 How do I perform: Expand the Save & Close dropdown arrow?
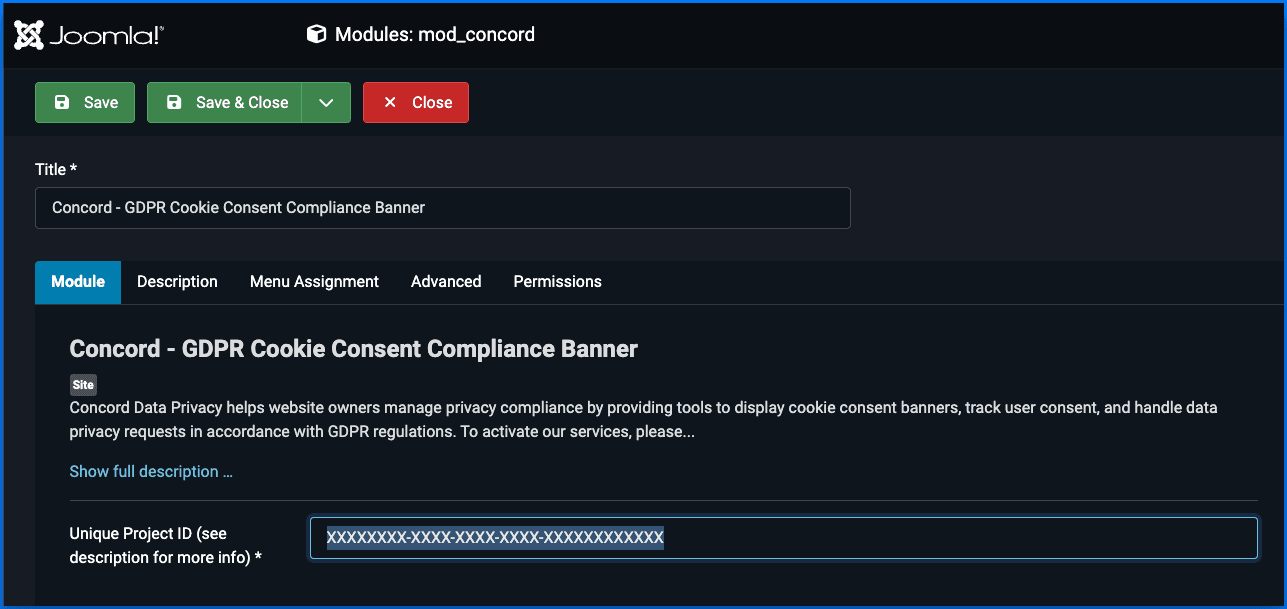pyautogui.click(x=326, y=103)
